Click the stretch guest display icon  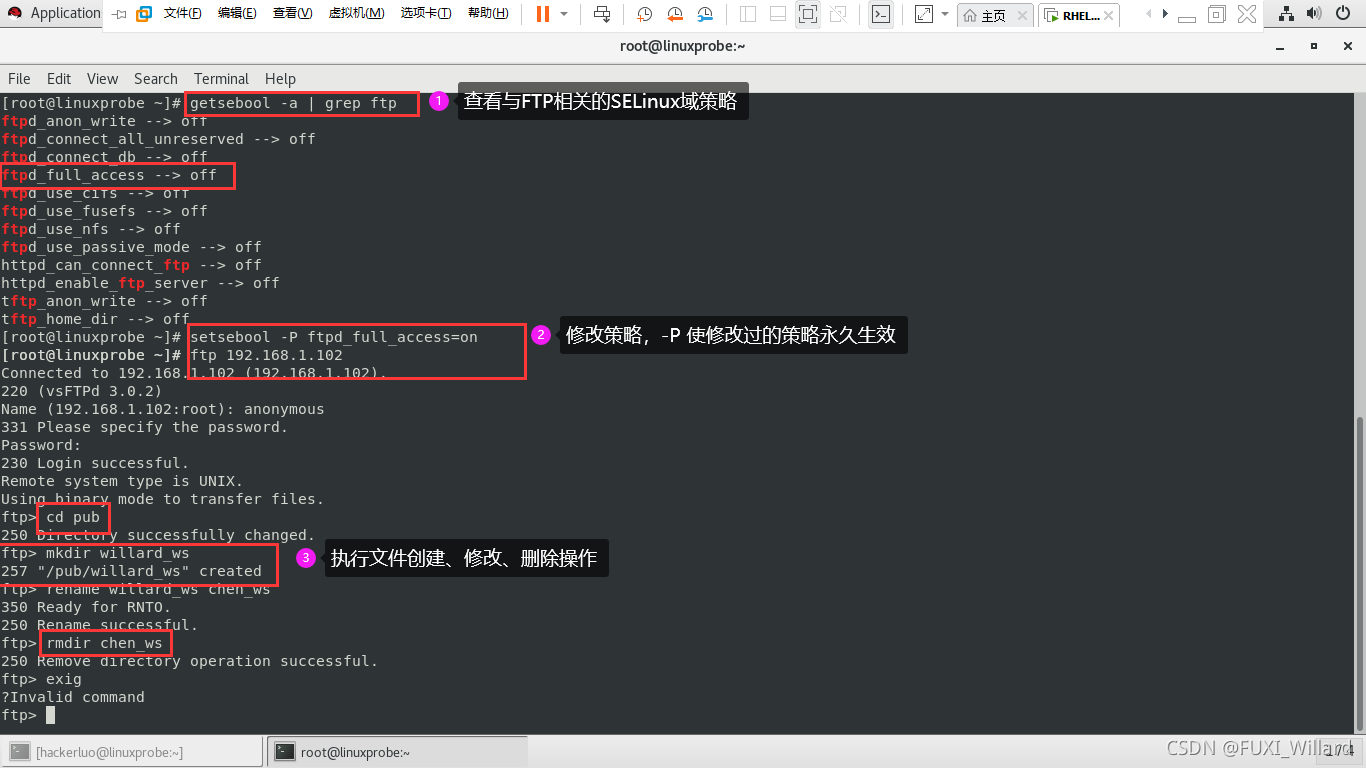tap(924, 14)
